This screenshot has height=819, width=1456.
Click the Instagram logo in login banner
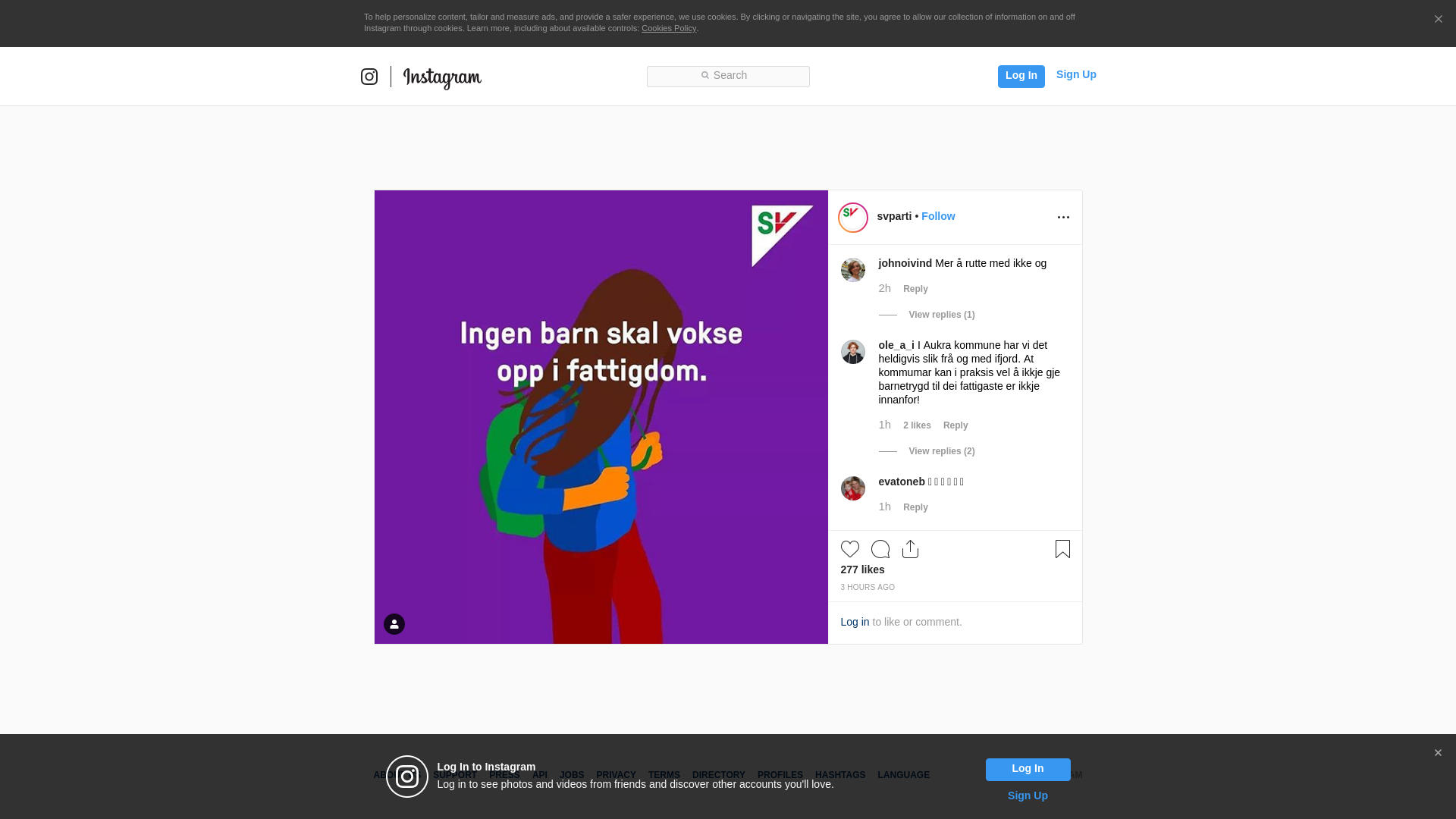point(407,777)
